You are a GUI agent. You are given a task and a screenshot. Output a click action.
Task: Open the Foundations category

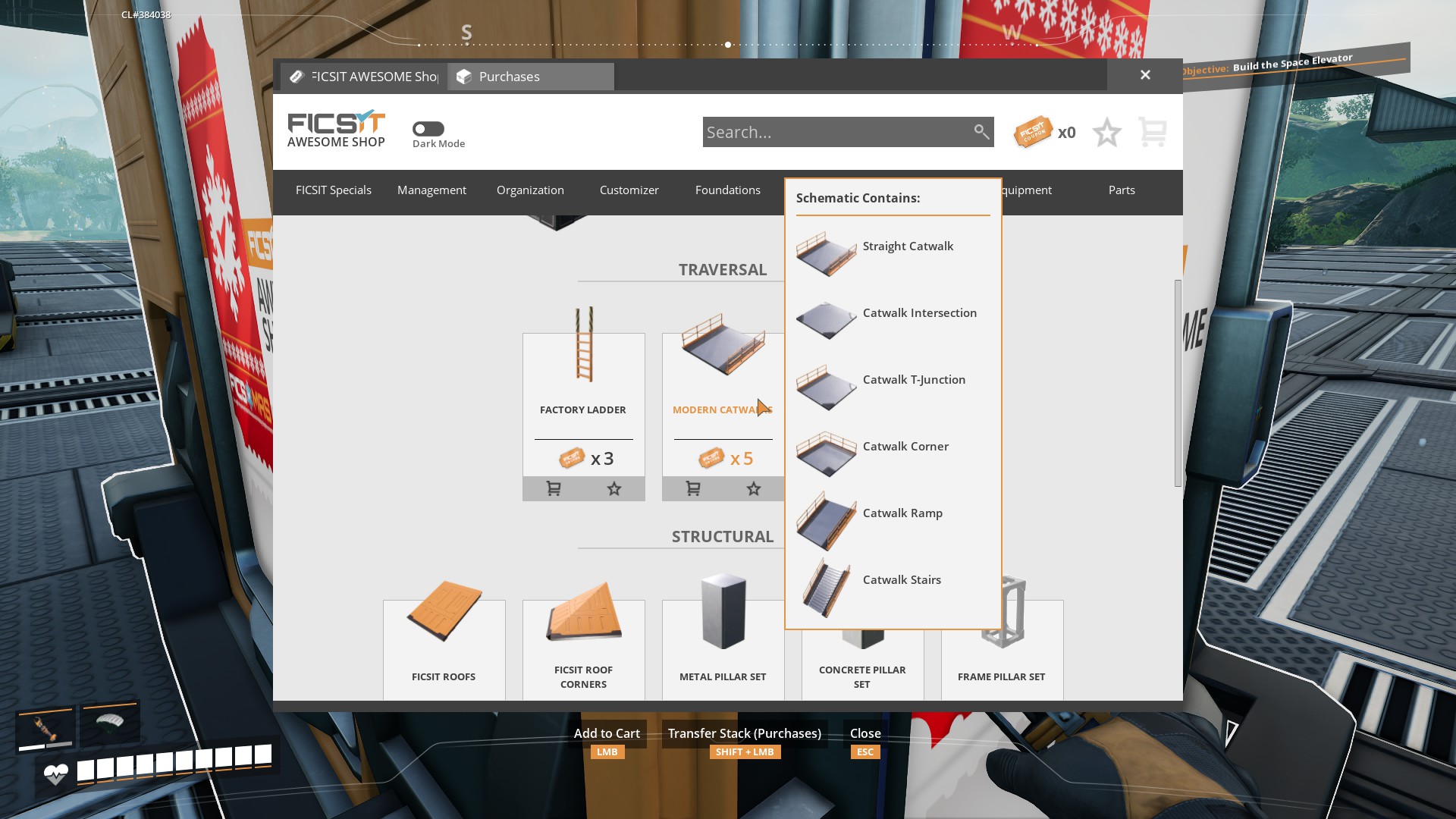727,190
